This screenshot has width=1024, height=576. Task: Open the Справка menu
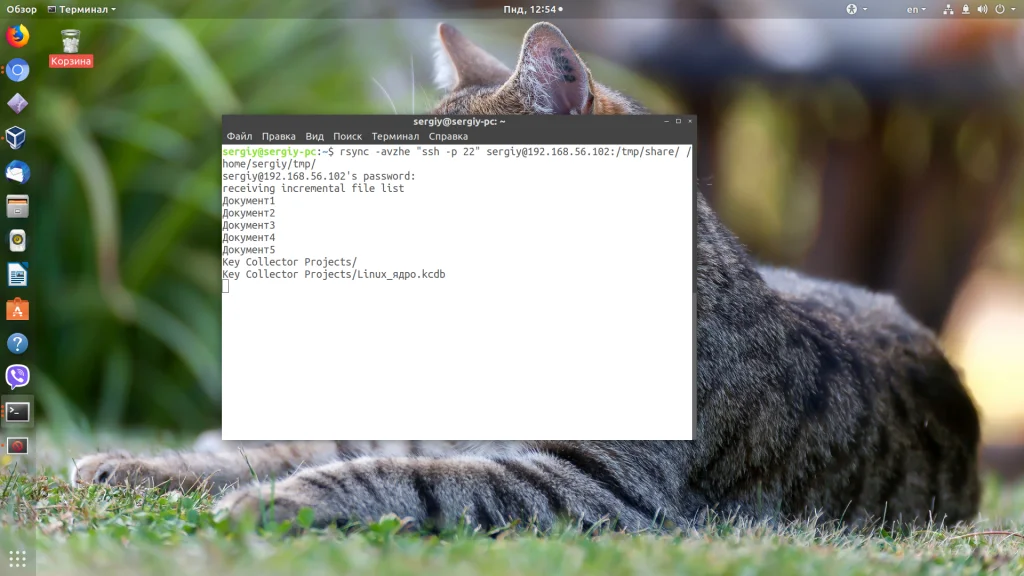[x=448, y=136]
